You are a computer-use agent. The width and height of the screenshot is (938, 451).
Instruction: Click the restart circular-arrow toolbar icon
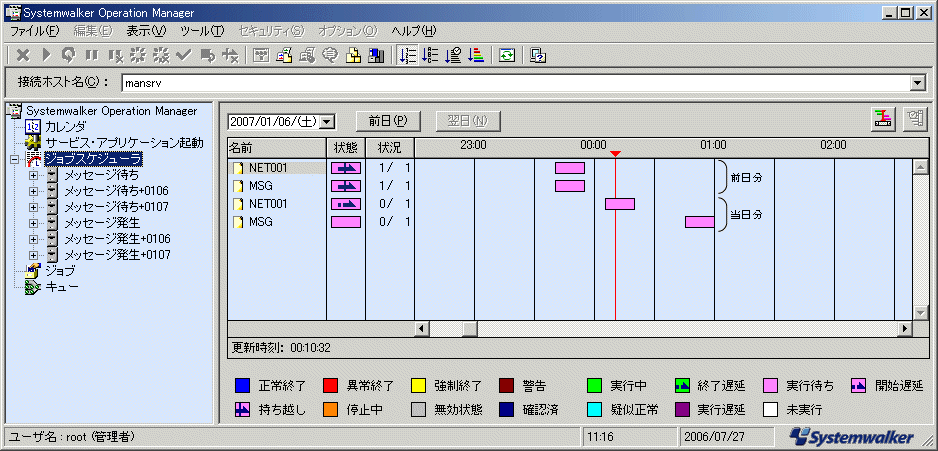pos(69,56)
